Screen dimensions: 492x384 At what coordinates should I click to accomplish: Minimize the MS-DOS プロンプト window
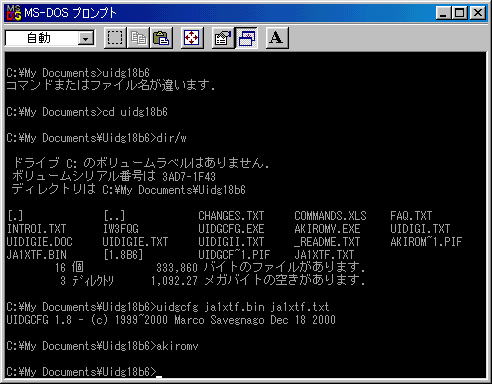pyautogui.click(x=443, y=13)
